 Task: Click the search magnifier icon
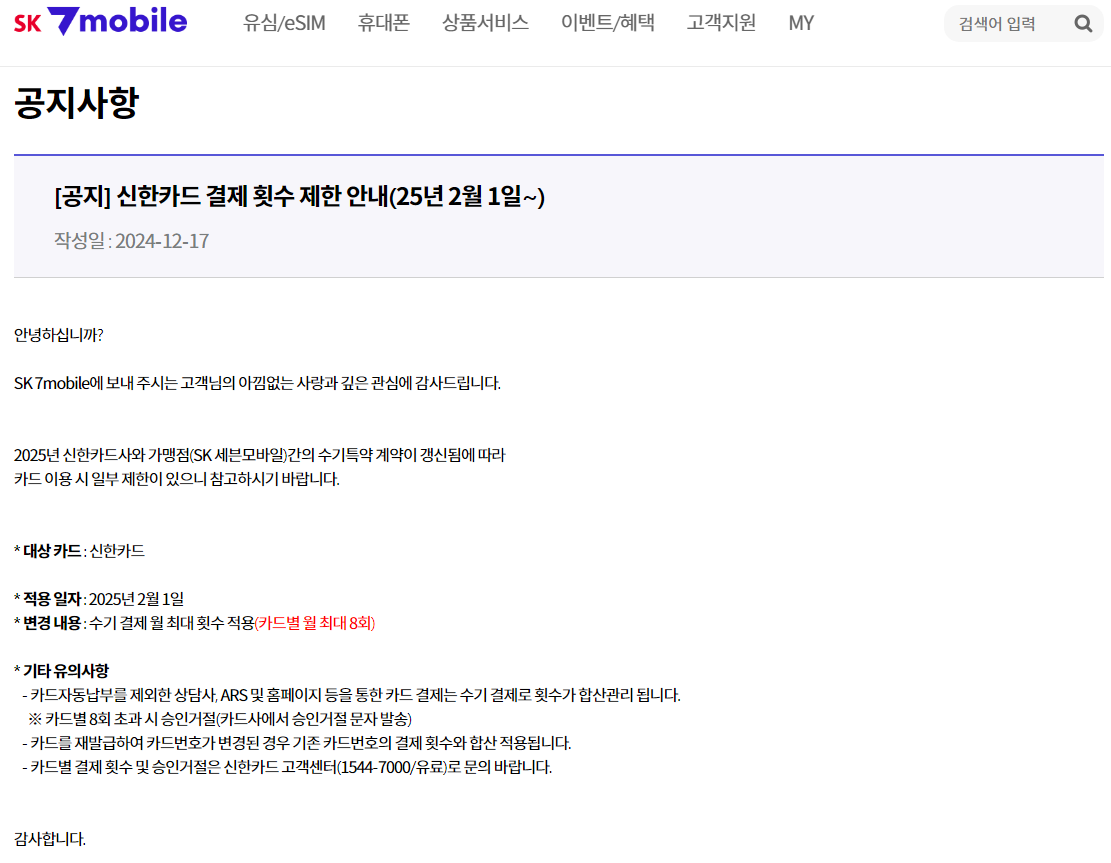(1083, 24)
